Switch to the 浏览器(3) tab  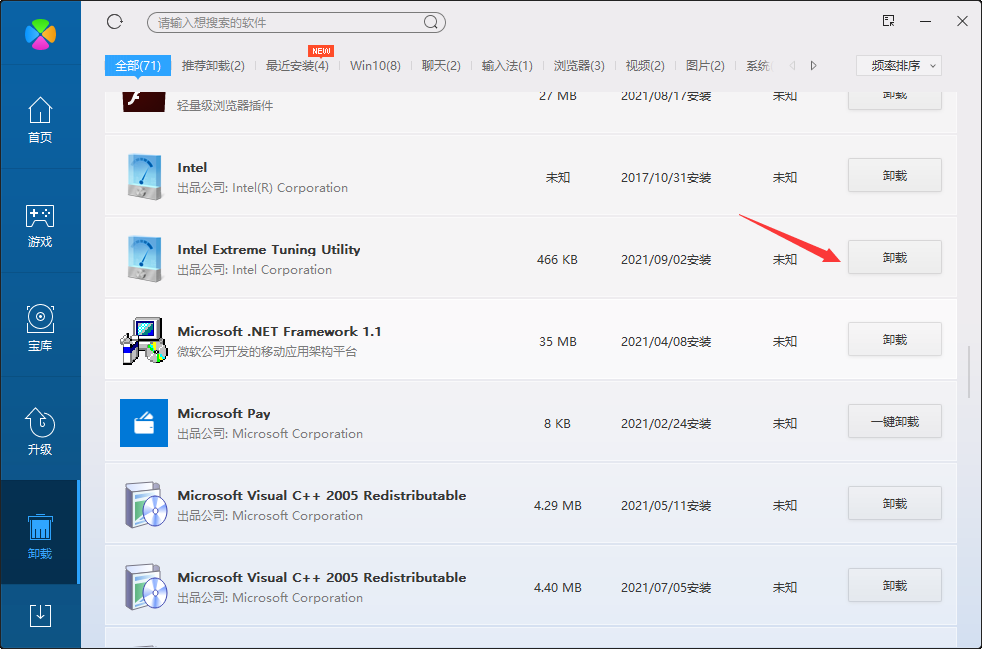[579, 66]
